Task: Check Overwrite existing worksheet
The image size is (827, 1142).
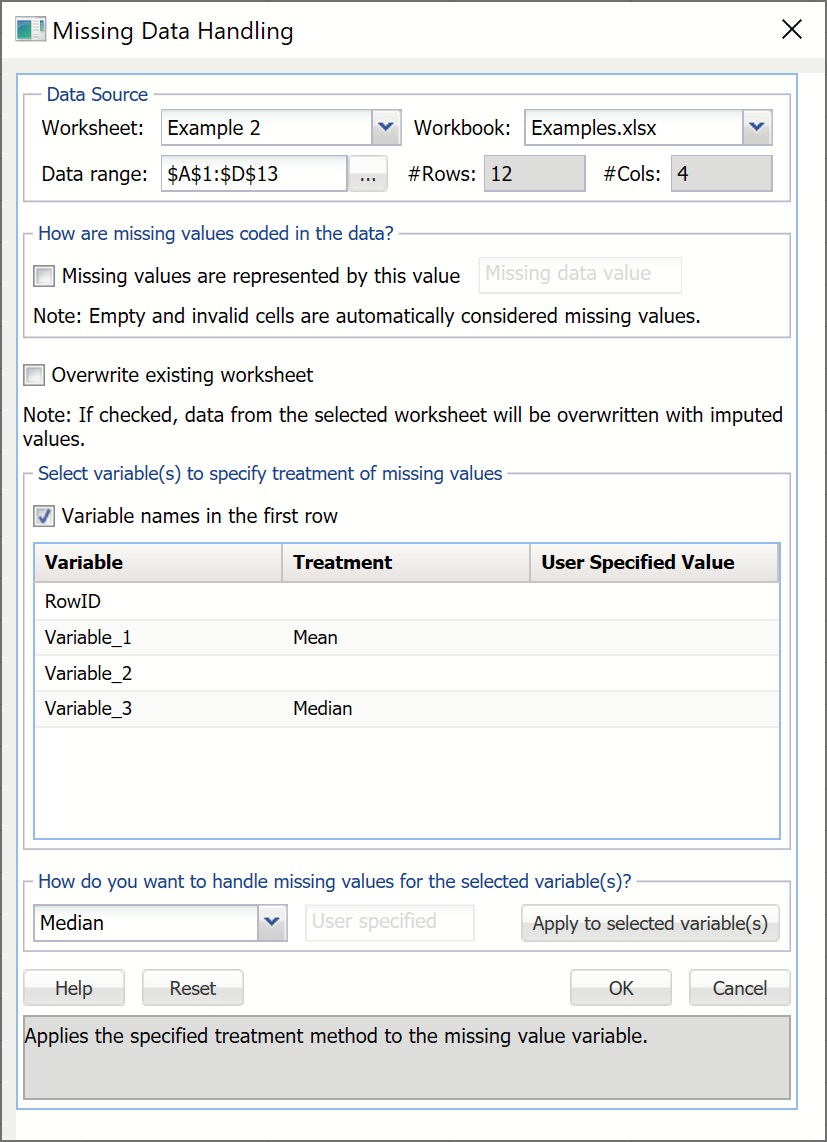Action: [x=33, y=374]
